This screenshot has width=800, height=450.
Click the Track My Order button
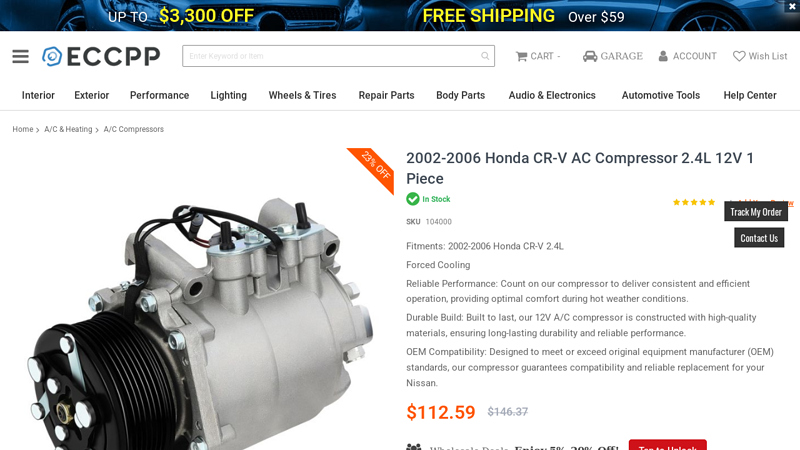click(x=756, y=212)
